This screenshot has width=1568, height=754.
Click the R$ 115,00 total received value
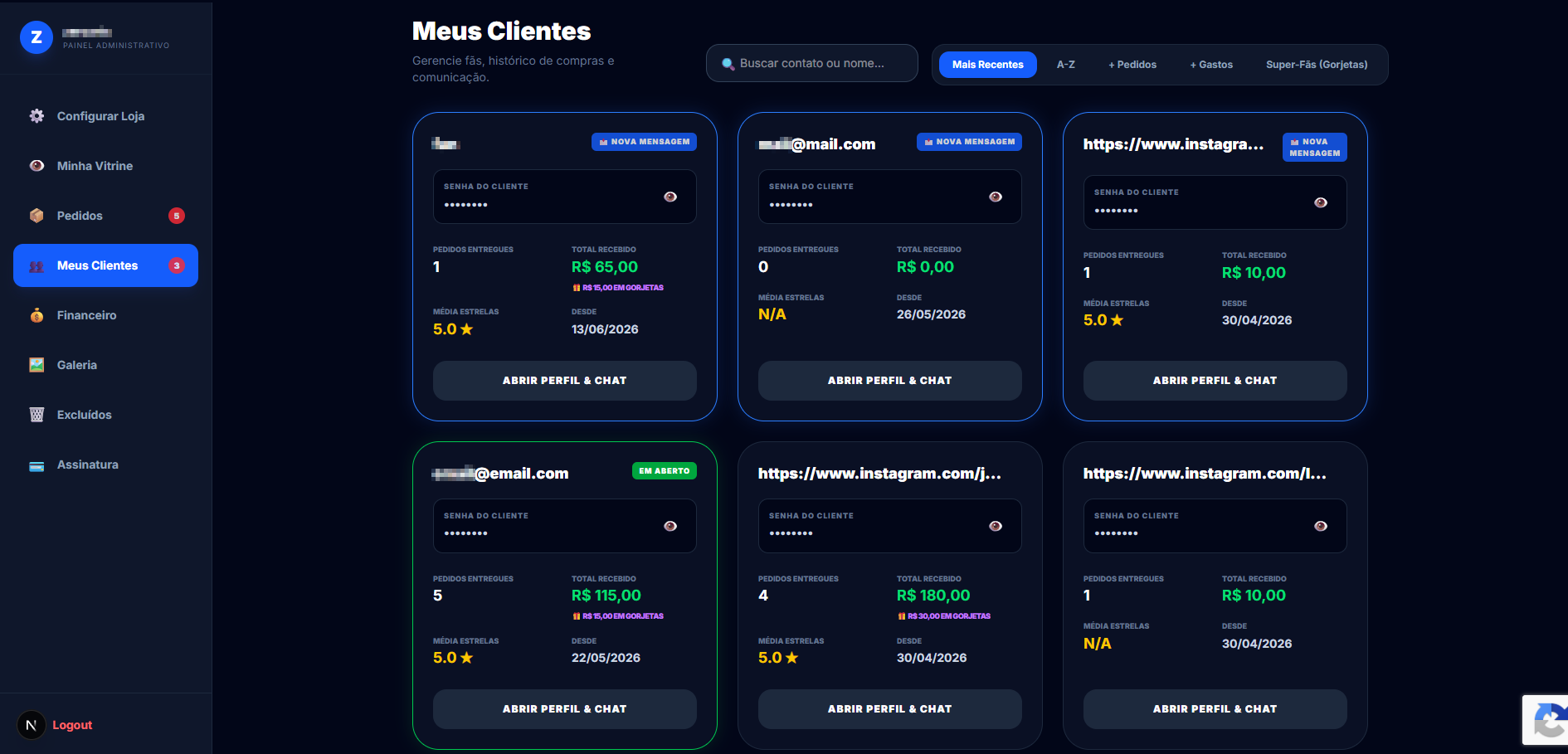click(x=606, y=596)
